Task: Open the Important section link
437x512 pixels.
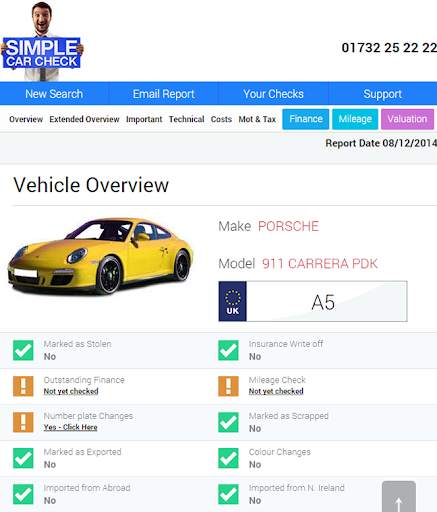Action: click(144, 119)
